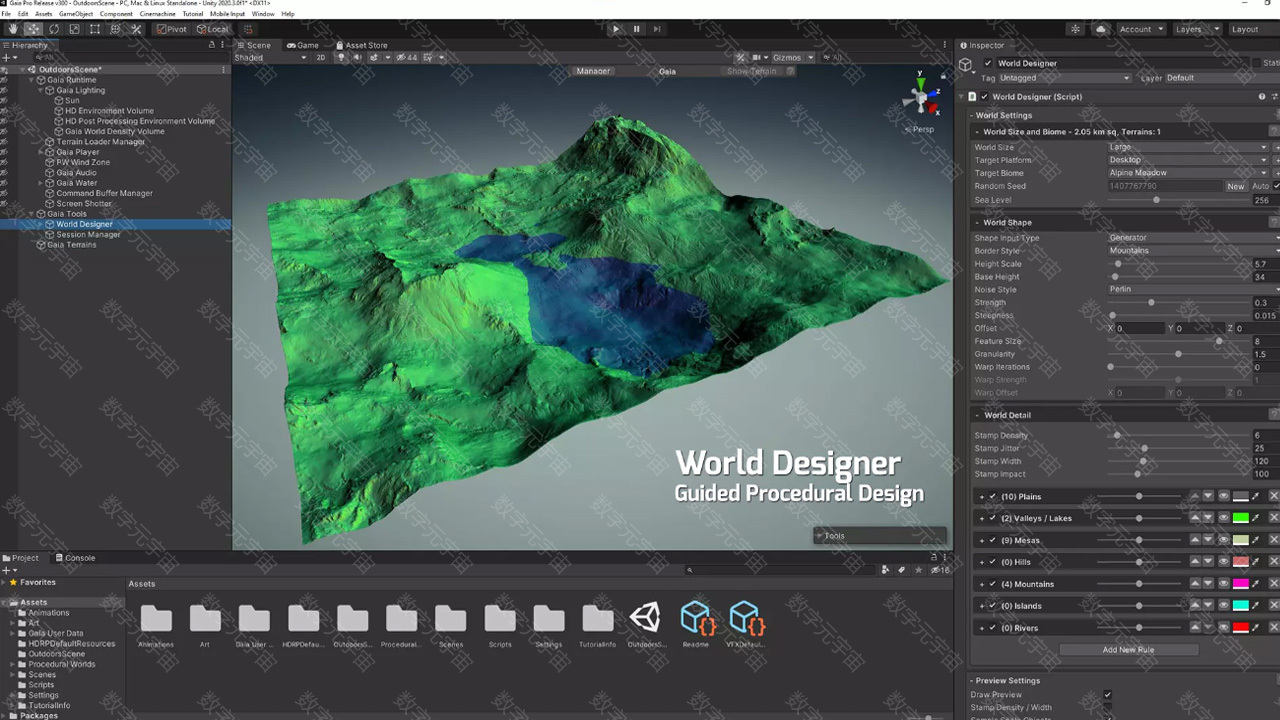Select the Scale tool in toolbar

click(x=74, y=29)
